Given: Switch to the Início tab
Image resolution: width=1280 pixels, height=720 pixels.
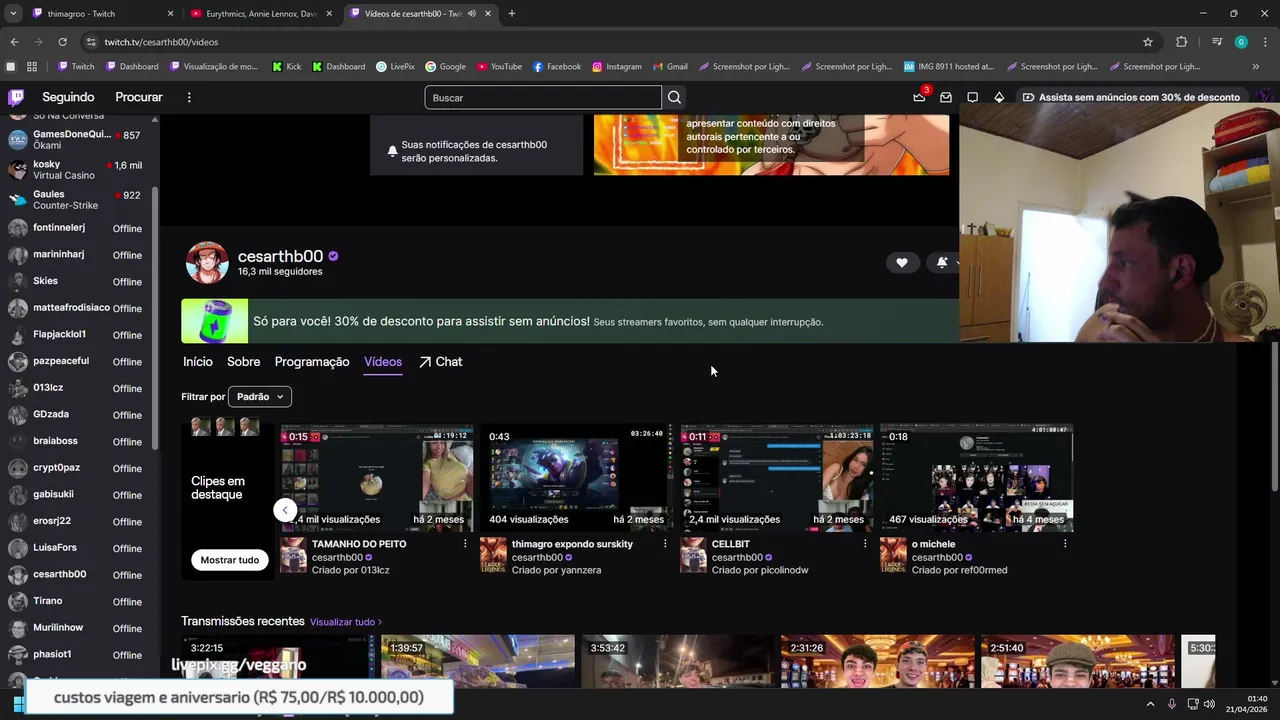Looking at the screenshot, I should pyautogui.click(x=198, y=362).
